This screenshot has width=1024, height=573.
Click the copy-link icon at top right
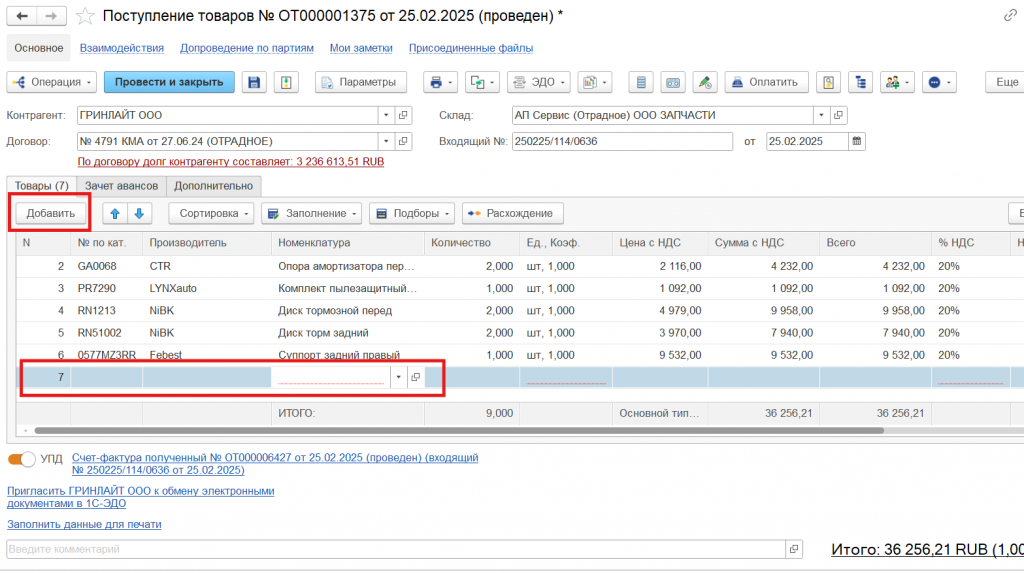1010,16
